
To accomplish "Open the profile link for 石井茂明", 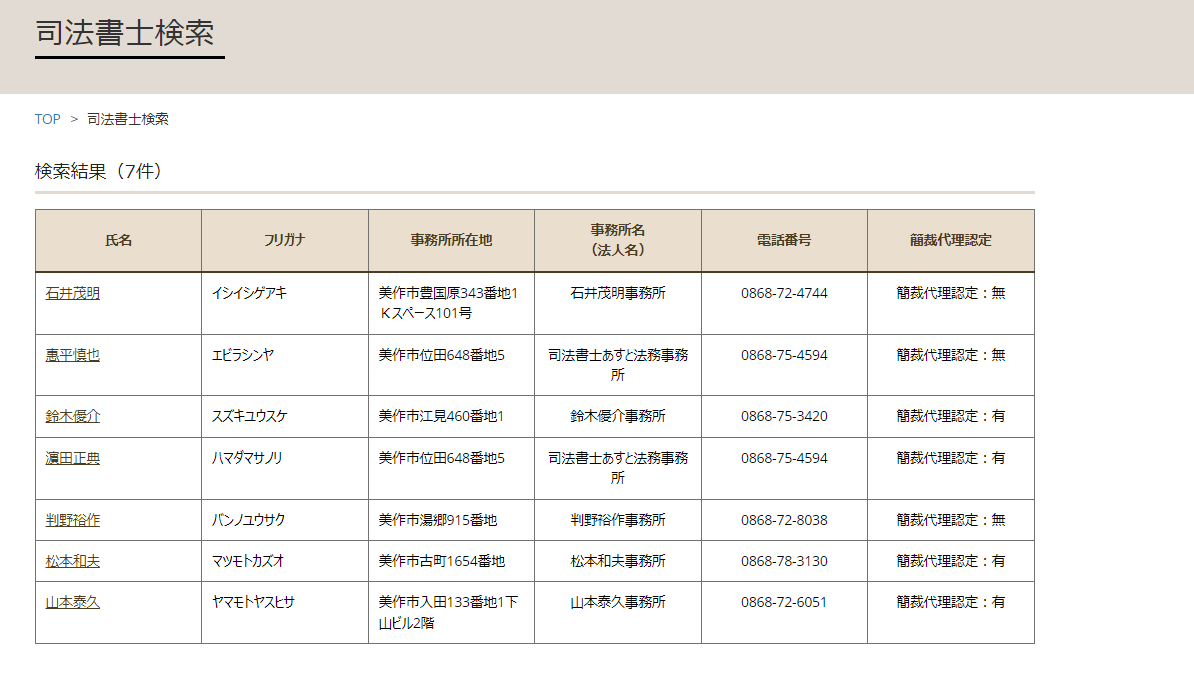I will click(x=72, y=293).
